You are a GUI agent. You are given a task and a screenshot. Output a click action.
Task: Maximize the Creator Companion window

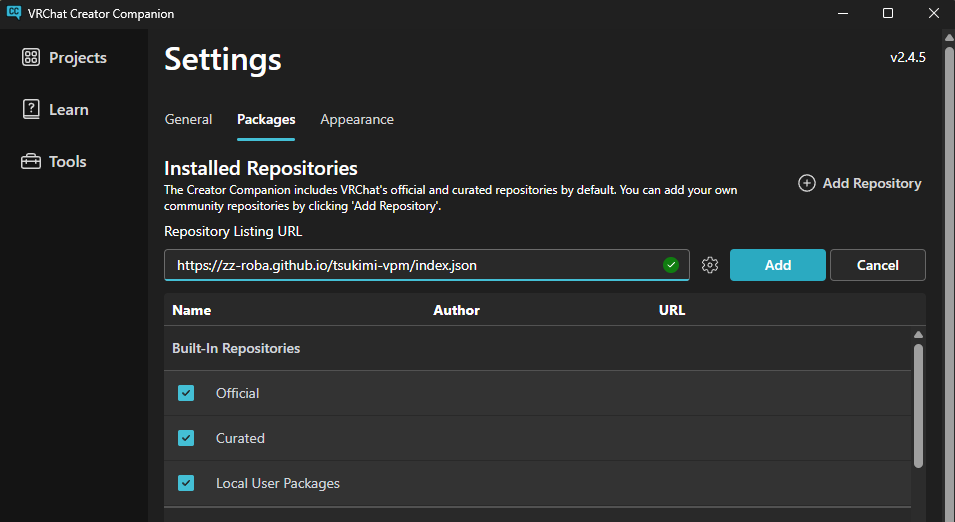pos(888,13)
